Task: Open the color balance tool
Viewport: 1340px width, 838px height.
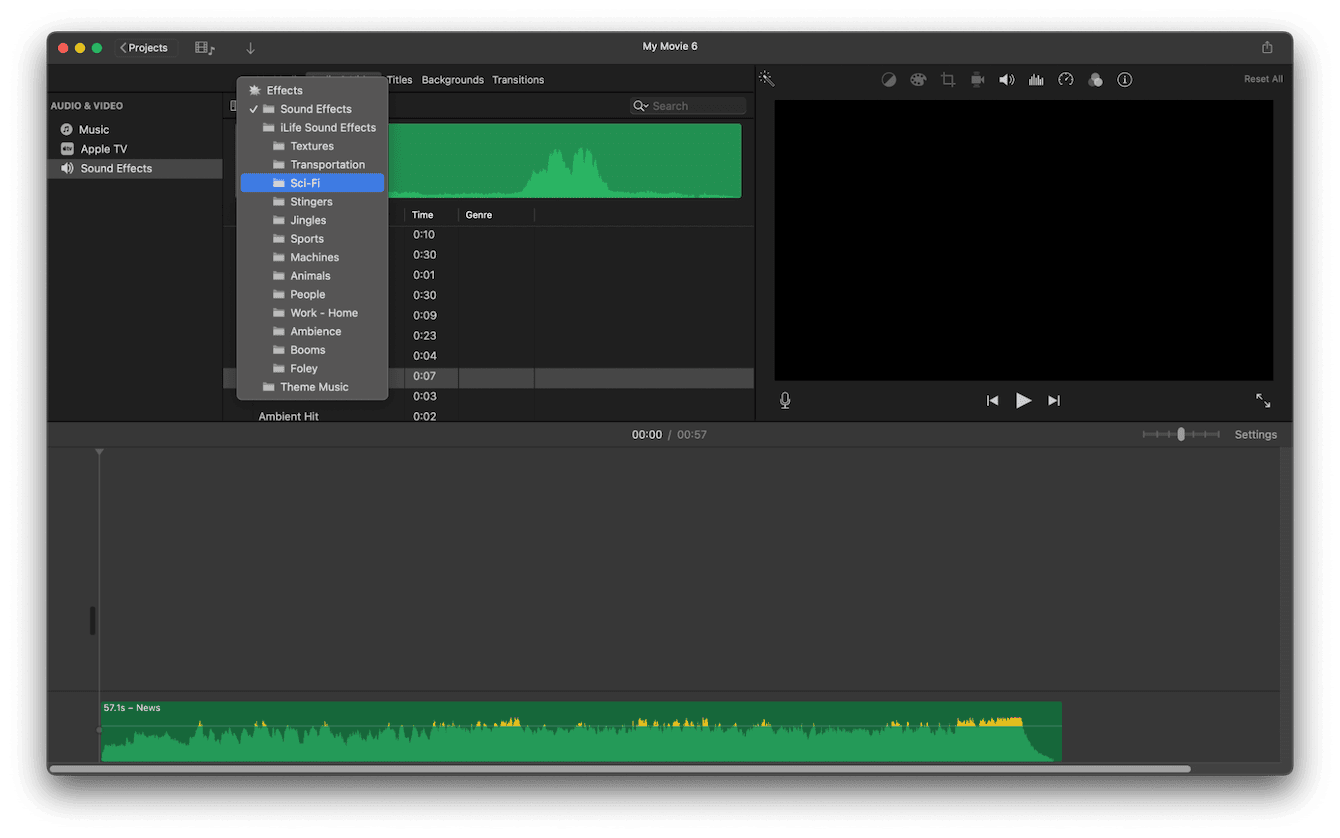Action: (x=888, y=80)
